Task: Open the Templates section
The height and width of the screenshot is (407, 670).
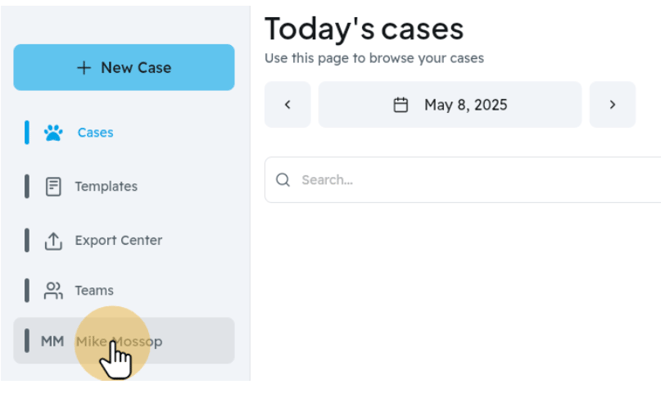Action: (124, 187)
